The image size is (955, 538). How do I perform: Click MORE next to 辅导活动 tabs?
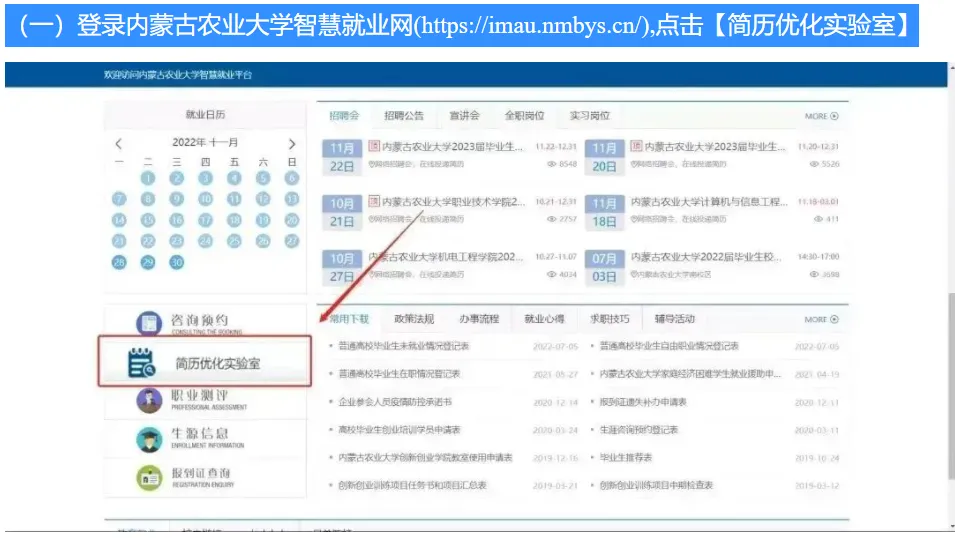pos(821,319)
